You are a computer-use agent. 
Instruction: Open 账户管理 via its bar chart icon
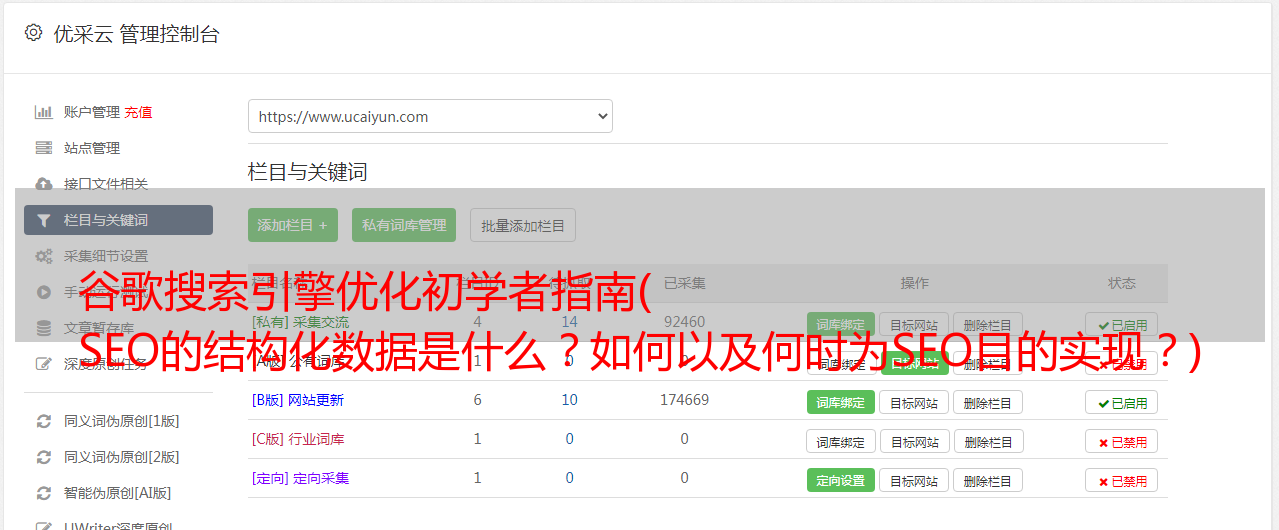pyautogui.click(x=44, y=112)
